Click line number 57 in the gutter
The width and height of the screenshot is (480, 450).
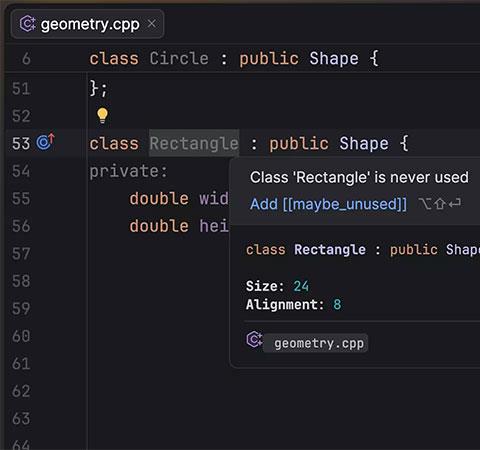[x=21, y=254]
